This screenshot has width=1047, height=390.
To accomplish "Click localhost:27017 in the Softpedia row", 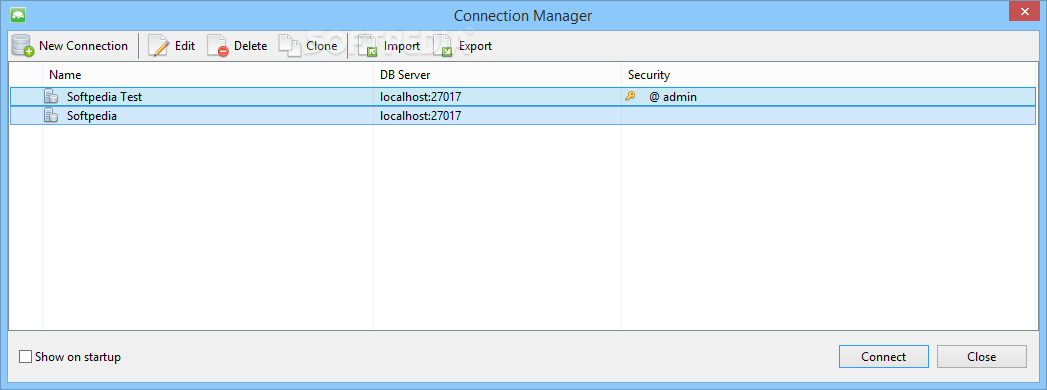I will click(421, 116).
